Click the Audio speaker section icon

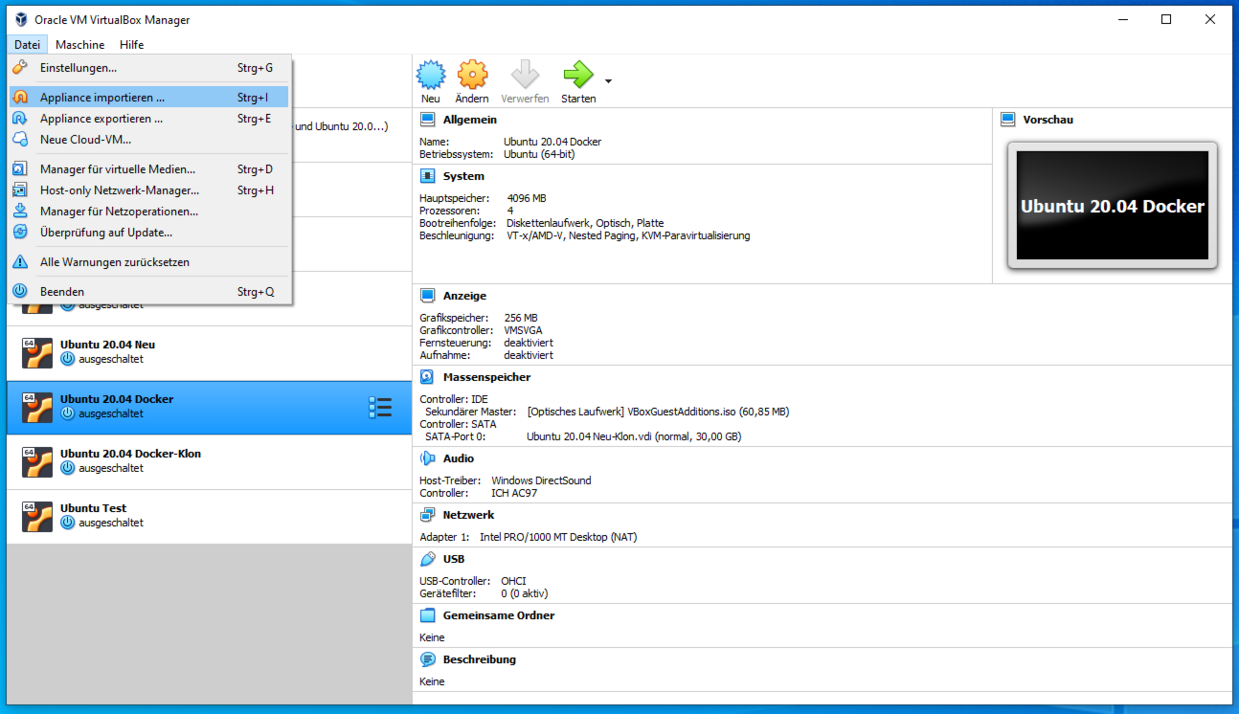point(428,458)
